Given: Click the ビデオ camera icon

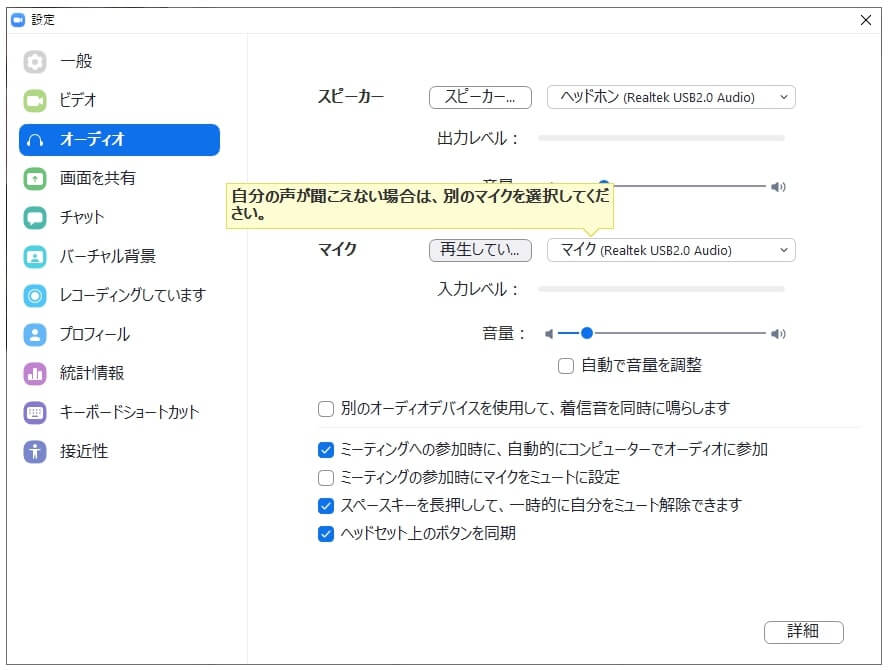Looking at the screenshot, I should tap(35, 101).
